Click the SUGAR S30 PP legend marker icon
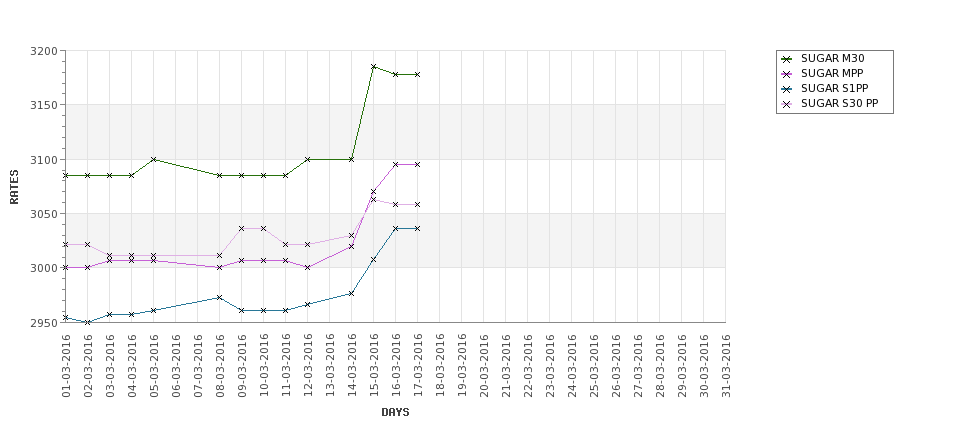 click(787, 104)
